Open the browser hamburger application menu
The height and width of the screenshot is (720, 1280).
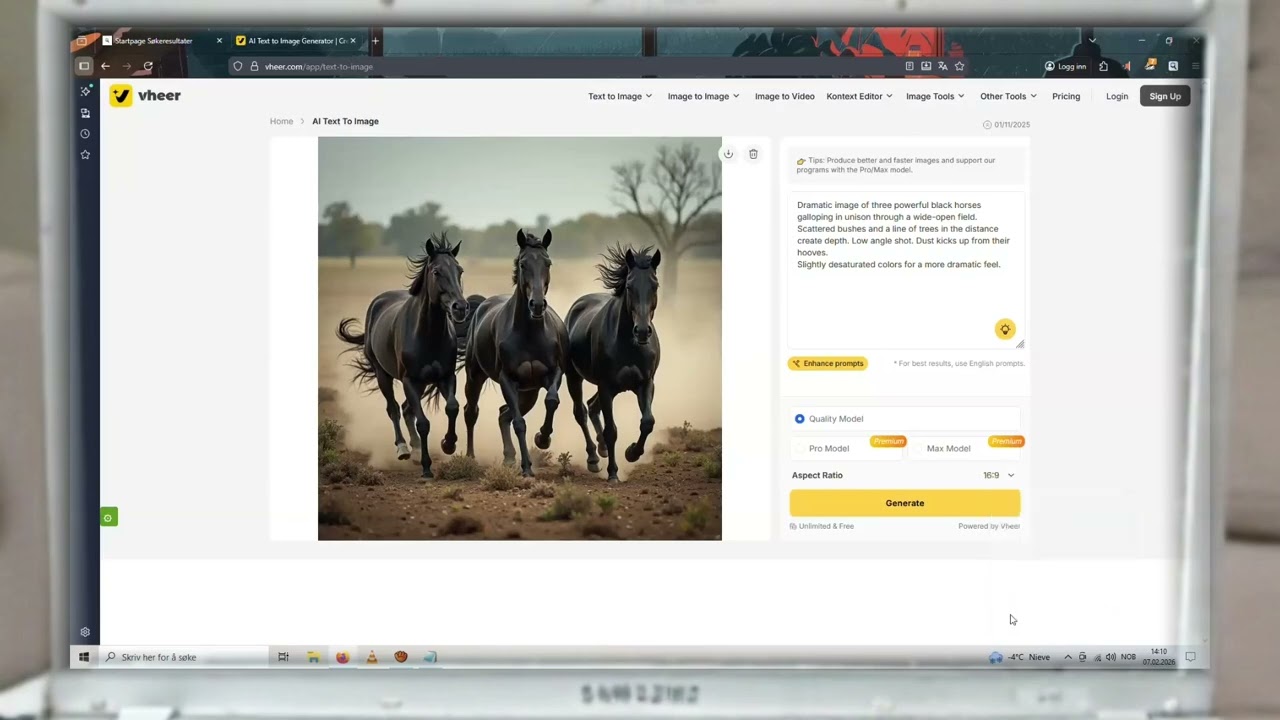(1195, 66)
